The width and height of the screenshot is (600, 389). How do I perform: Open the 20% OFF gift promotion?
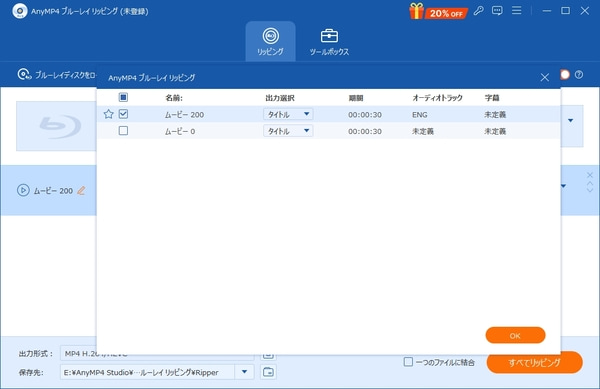(438, 11)
